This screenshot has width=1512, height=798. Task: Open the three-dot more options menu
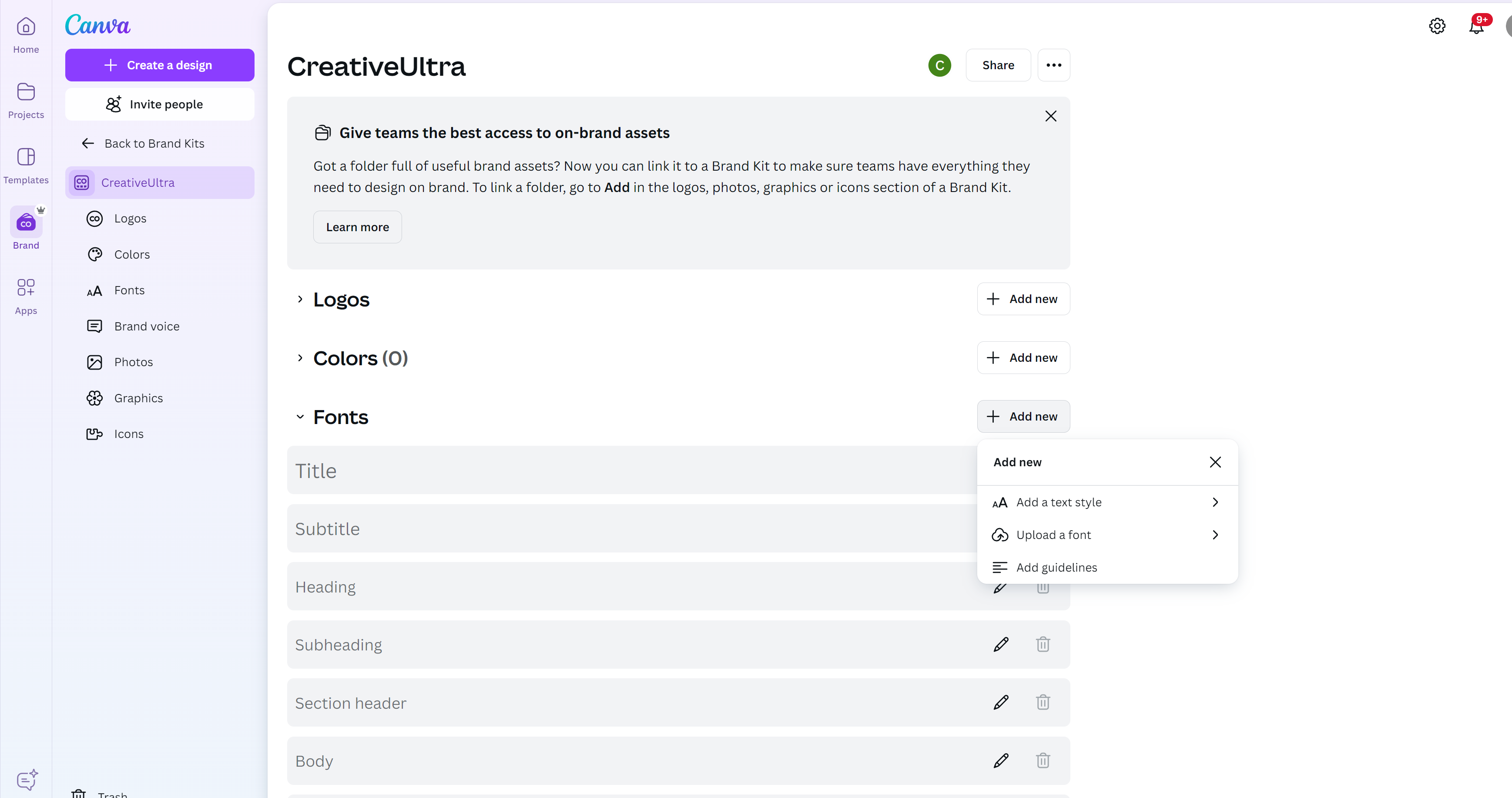pos(1053,65)
